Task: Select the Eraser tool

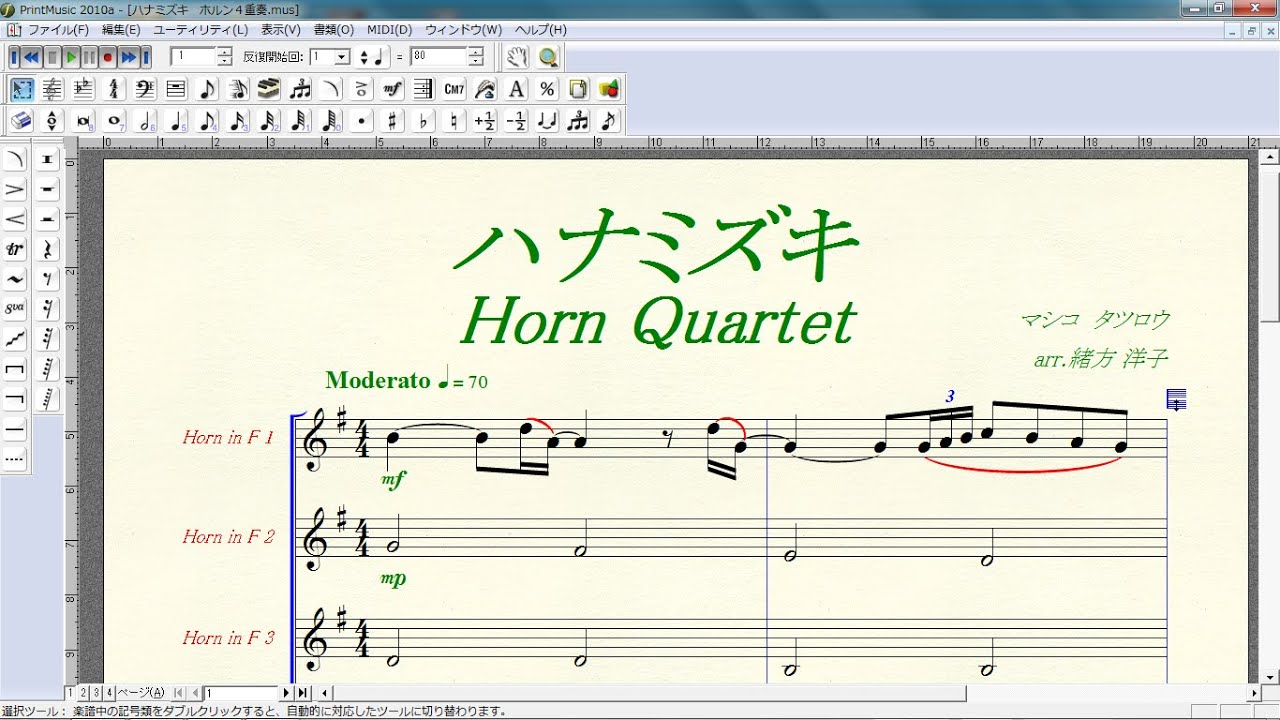Action: tap(21, 121)
